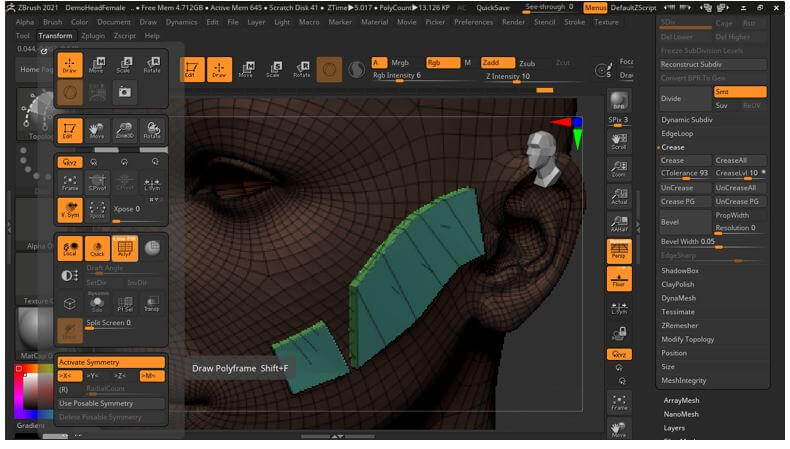790x449 pixels.
Task: Click Use Posable Symmetry
Action: (111, 403)
